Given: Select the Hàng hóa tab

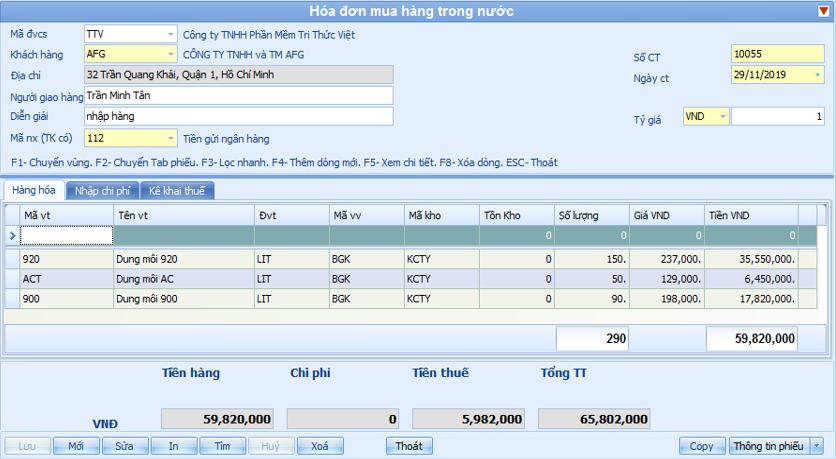Looking at the screenshot, I should (34, 191).
